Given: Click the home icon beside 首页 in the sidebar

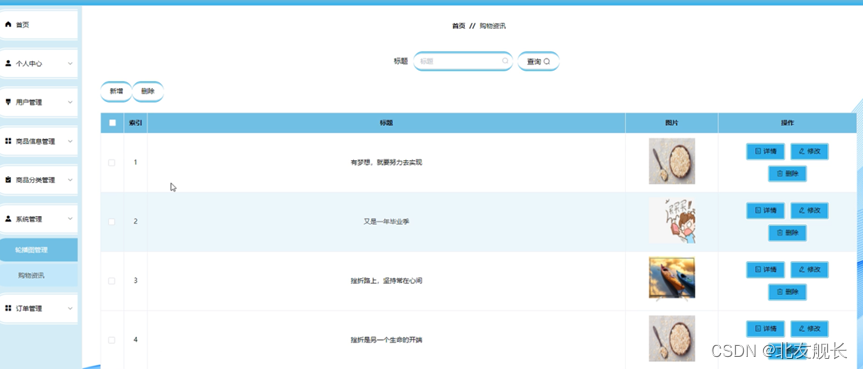Looking at the screenshot, I should (8, 25).
